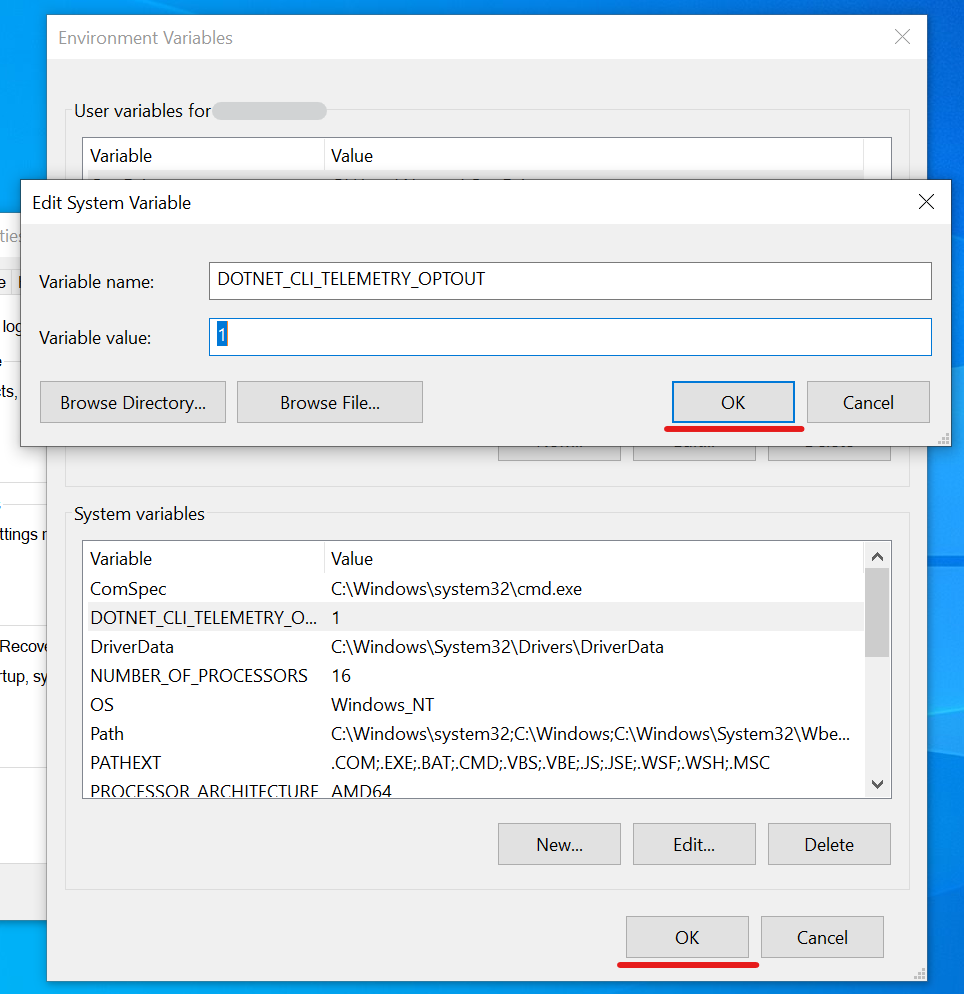Add a New system variable
Screen dimensions: 964x994
pos(559,844)
